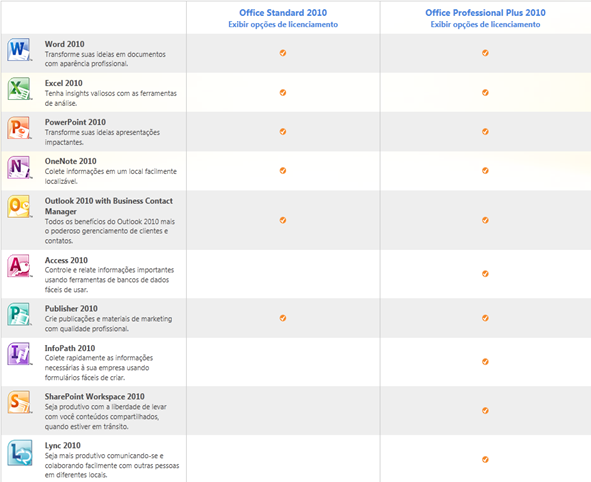Click the Word 2010 icon
The width and height of the screenshot is (591, 482).
coord(19,49)
